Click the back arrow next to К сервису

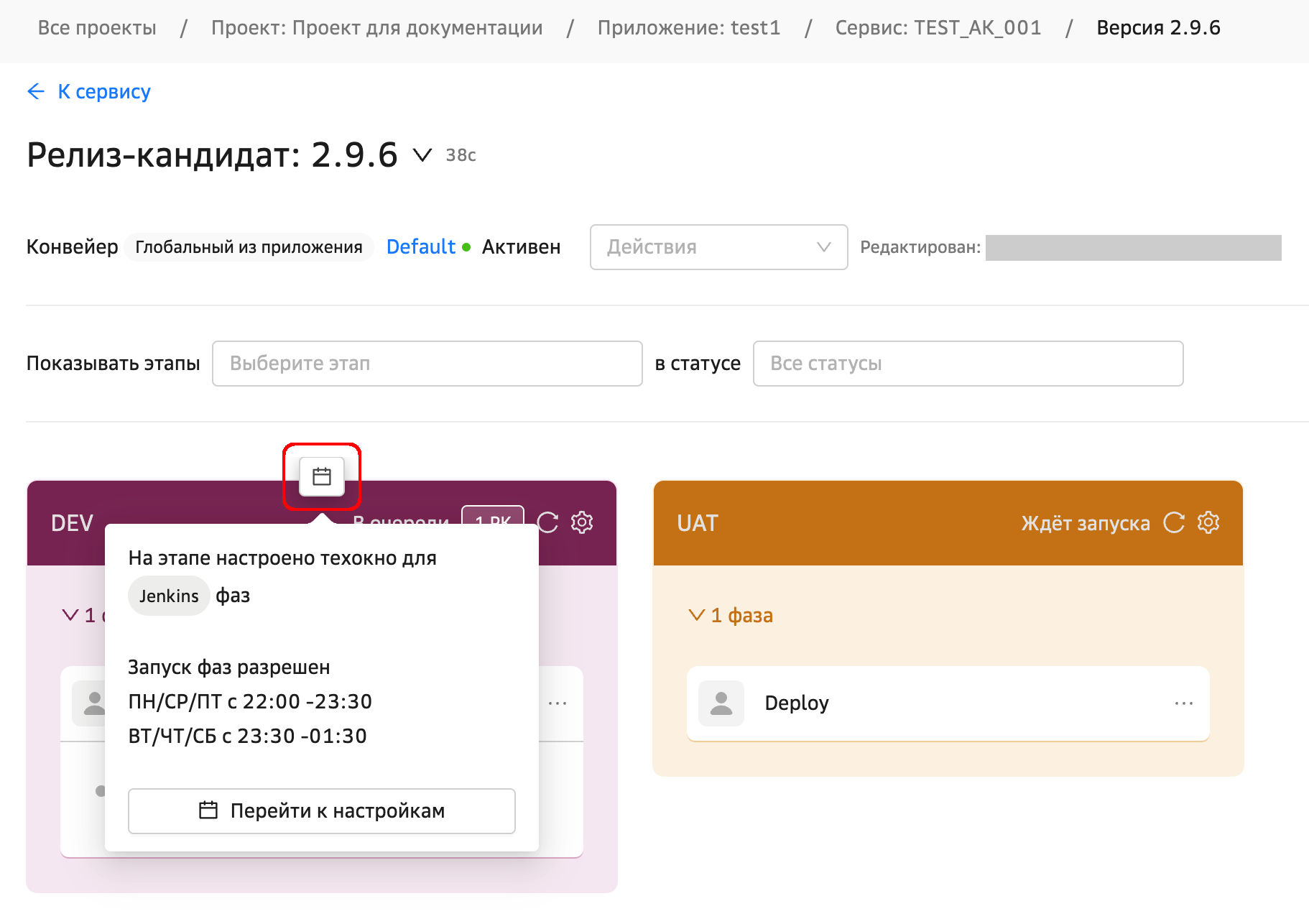tap(36, 91)
